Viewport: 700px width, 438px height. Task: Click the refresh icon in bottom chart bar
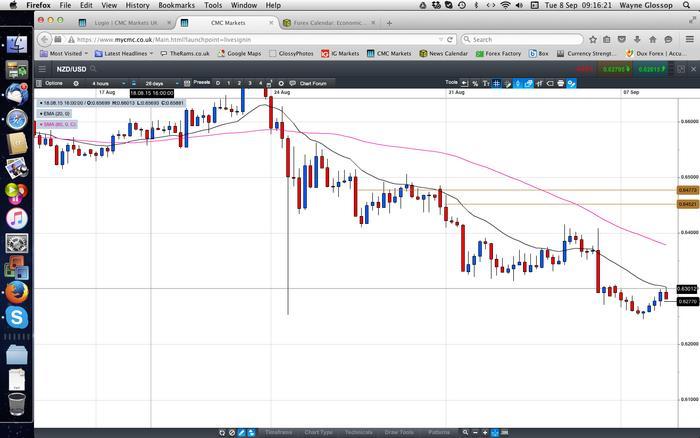point(222,433)
